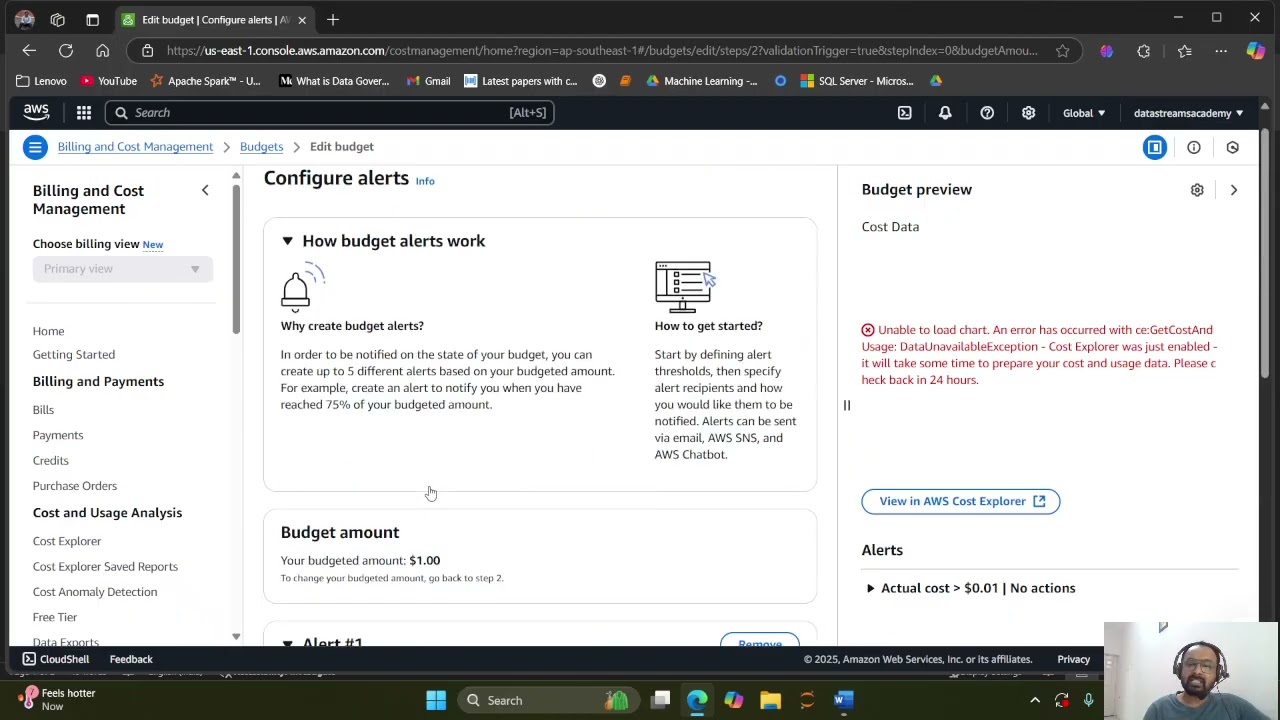Image resolution: width=1280 pixels, height=720 pixels.
Task: Open the AWS services grid menu
Action: (84, 113)
